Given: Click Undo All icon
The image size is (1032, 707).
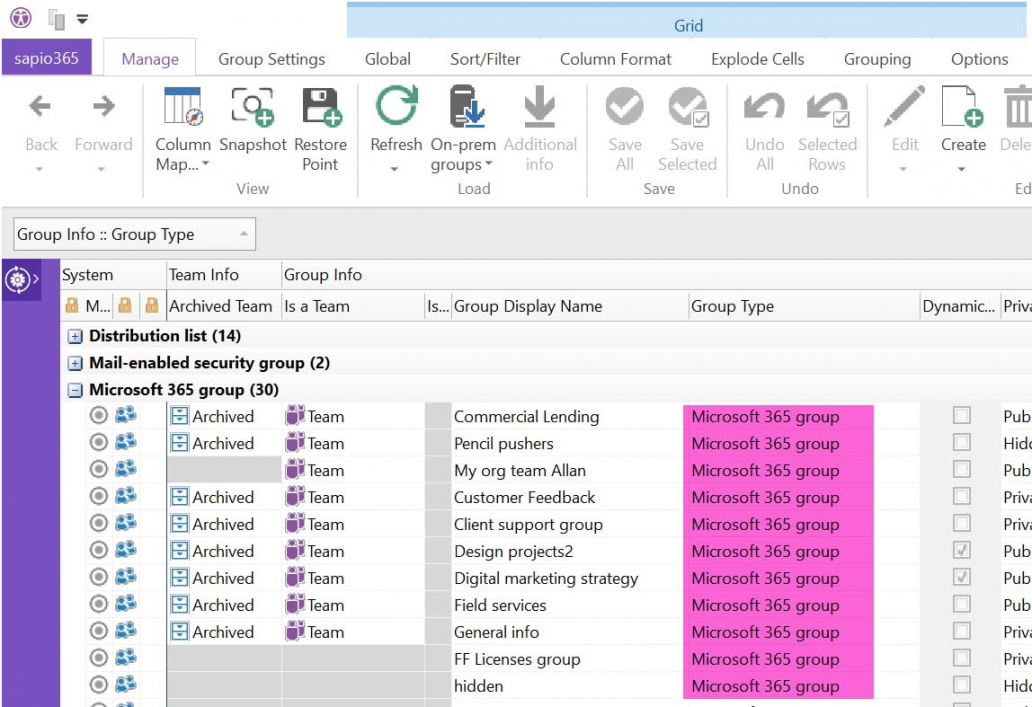Looking at the screenshot, I should [x=763, y=106].
